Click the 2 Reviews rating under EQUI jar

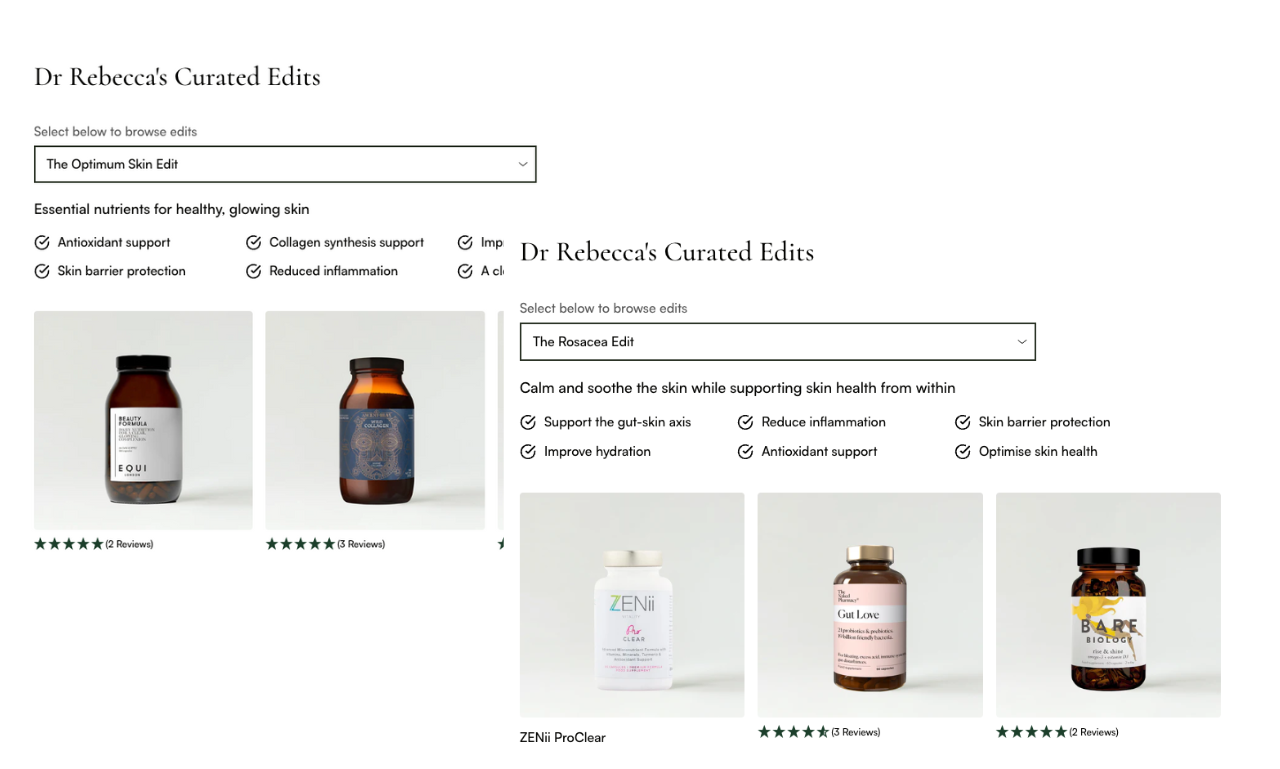(94, 544)
